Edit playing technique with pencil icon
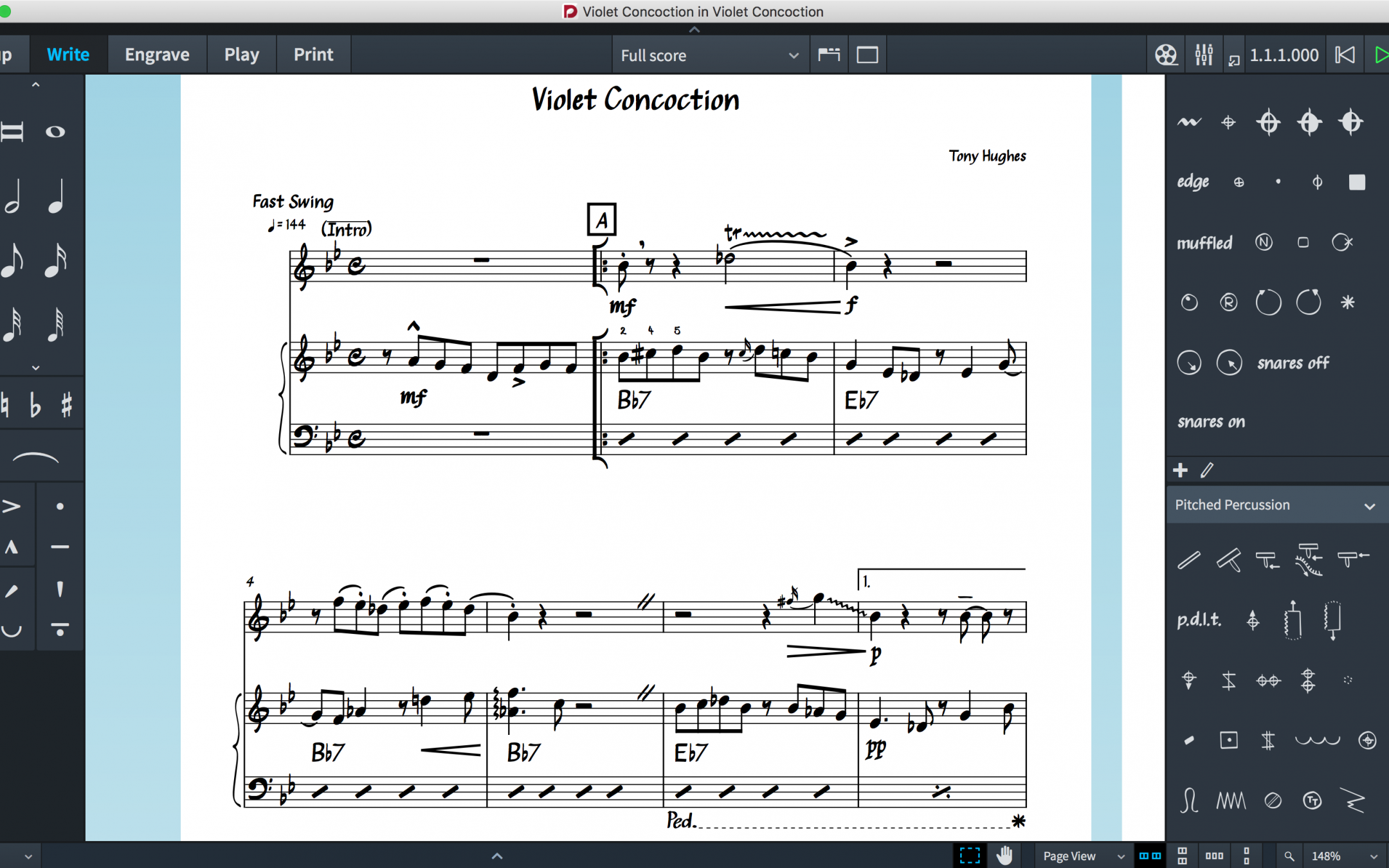Image resolution: width=1389 pixels, height=868 pixels. tap(1207, 471)
